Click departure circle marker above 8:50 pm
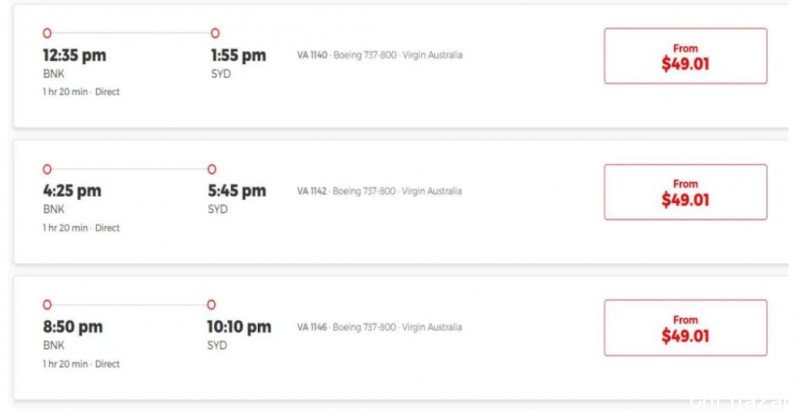This screenshot has height=412, width=800. pyautogui.click(x=47, y=304)
